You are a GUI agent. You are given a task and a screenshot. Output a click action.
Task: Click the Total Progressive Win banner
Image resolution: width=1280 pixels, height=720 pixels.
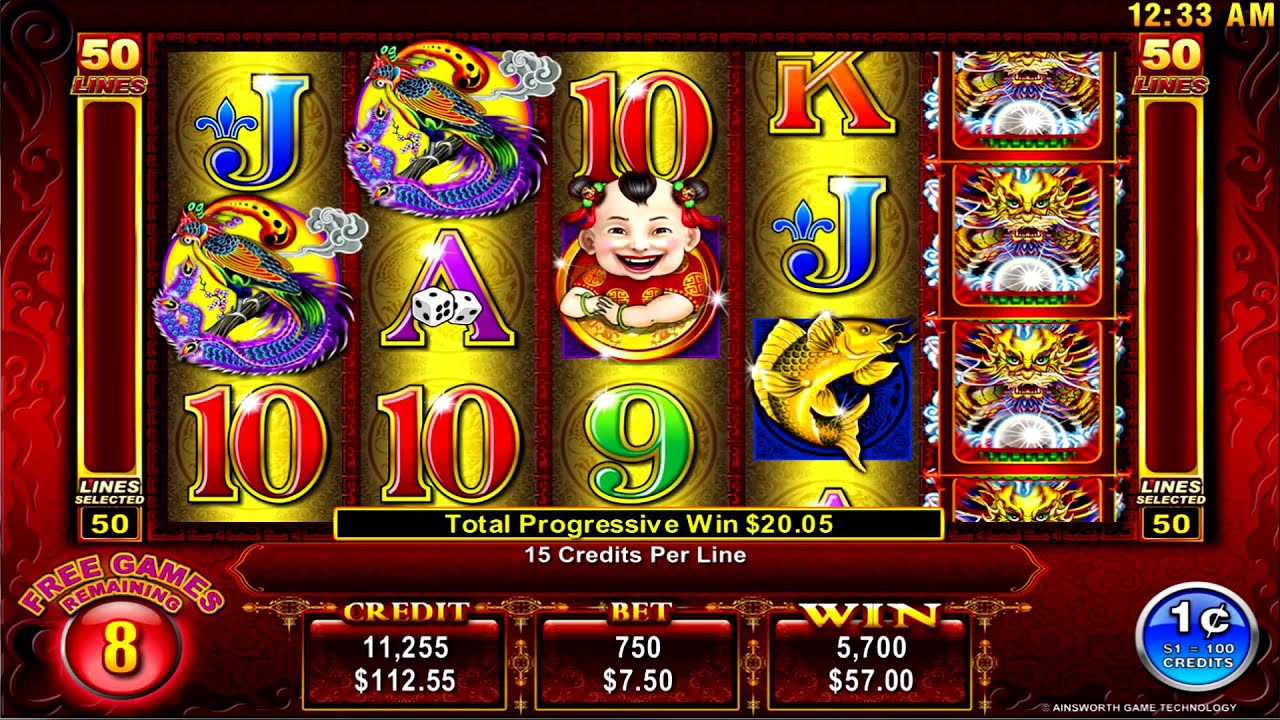coord(638,524)
